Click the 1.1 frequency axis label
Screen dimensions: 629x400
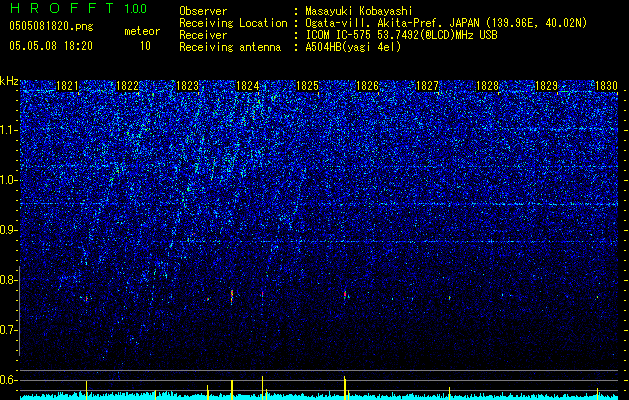(x=9, y=130)
